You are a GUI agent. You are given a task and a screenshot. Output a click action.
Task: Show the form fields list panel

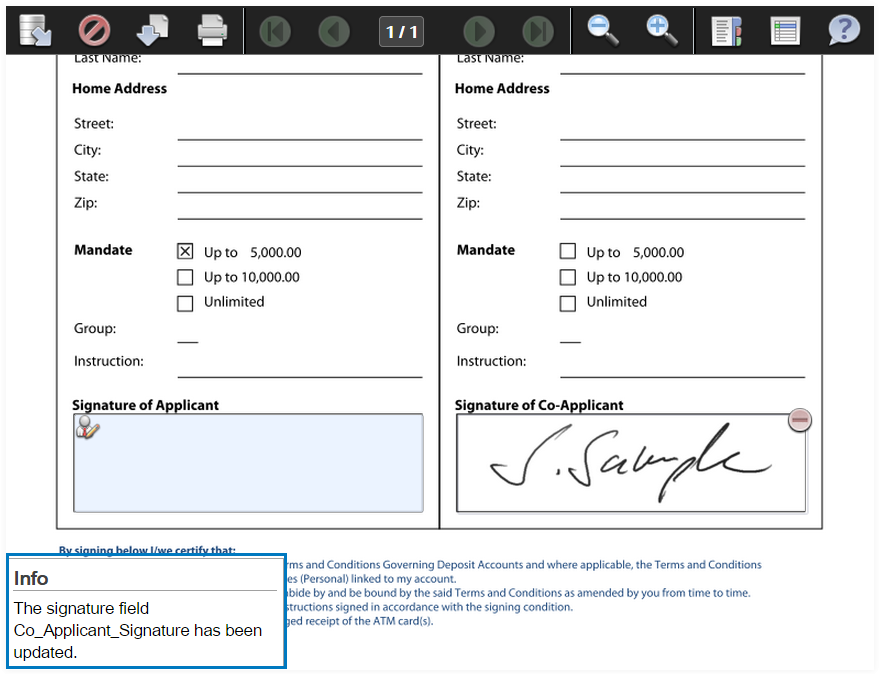(785, 30)
